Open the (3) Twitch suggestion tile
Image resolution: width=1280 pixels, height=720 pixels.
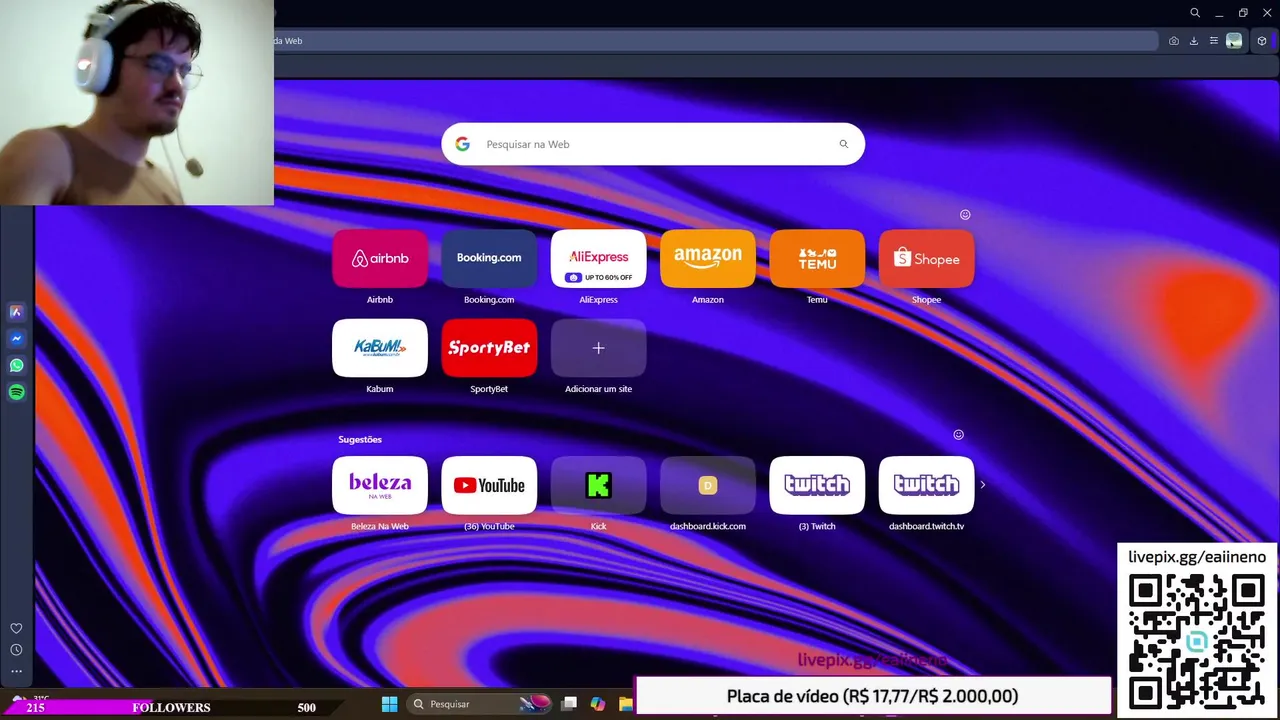tap(817, 485)
